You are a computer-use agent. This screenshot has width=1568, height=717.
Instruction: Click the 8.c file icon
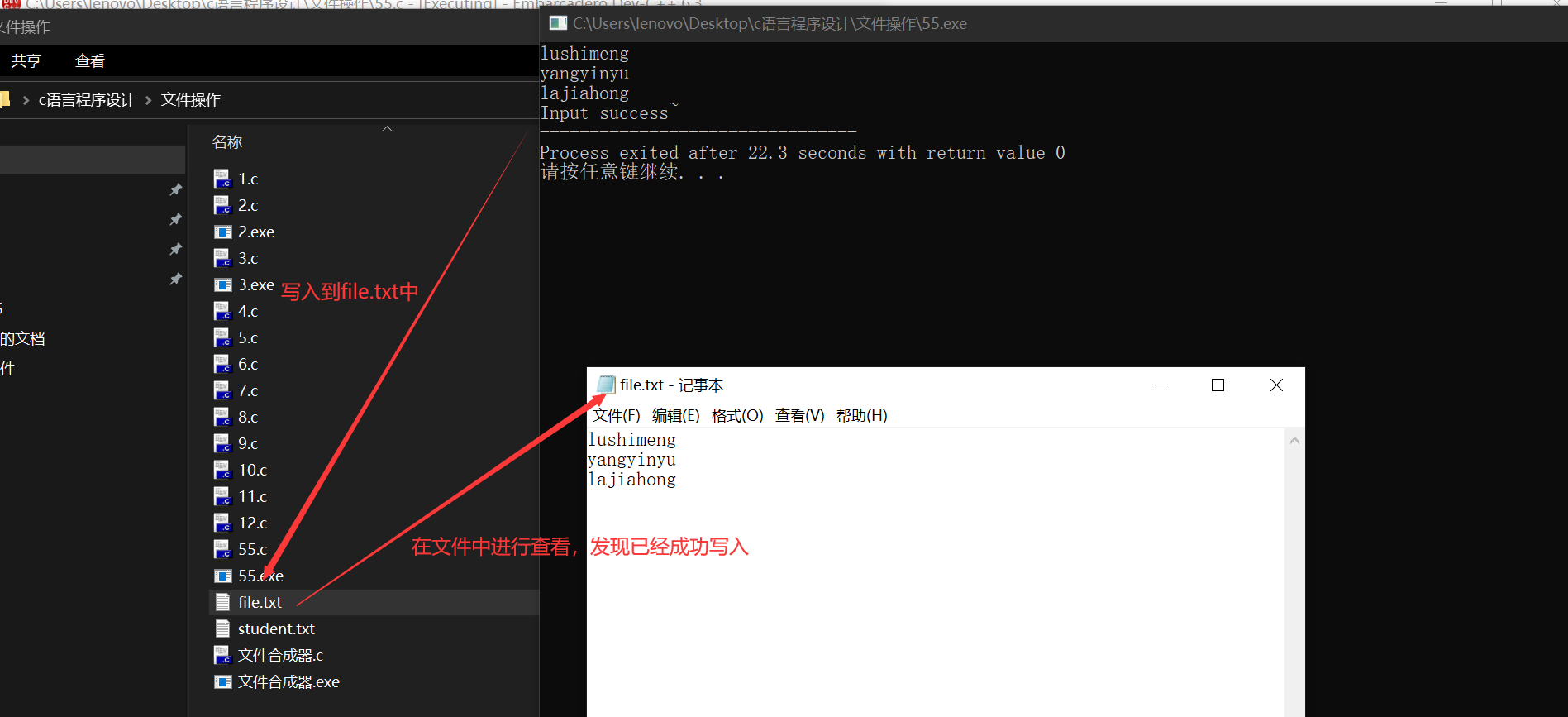tap(222, 417)
